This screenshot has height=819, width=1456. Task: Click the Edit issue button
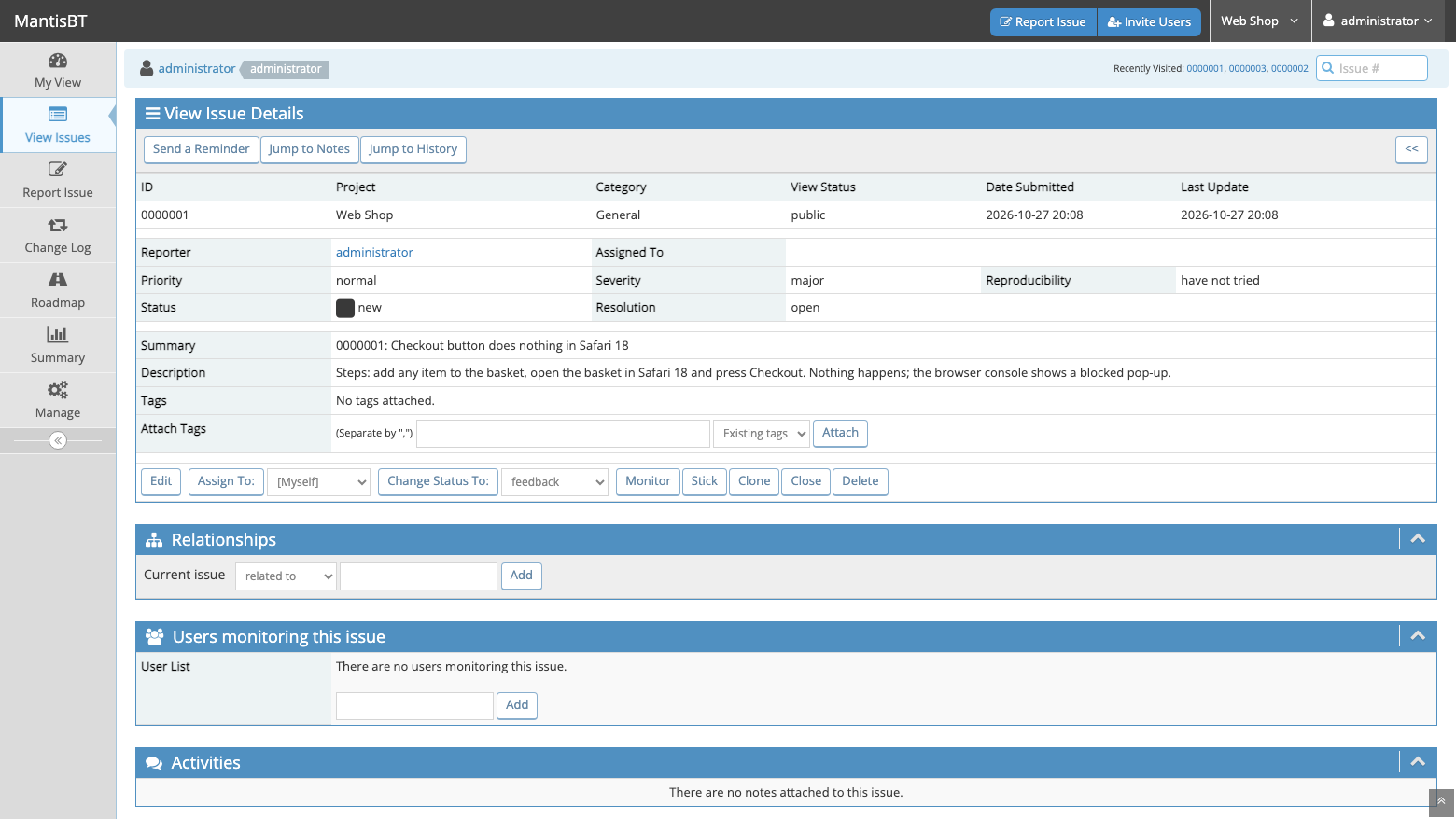coord(161,481)
